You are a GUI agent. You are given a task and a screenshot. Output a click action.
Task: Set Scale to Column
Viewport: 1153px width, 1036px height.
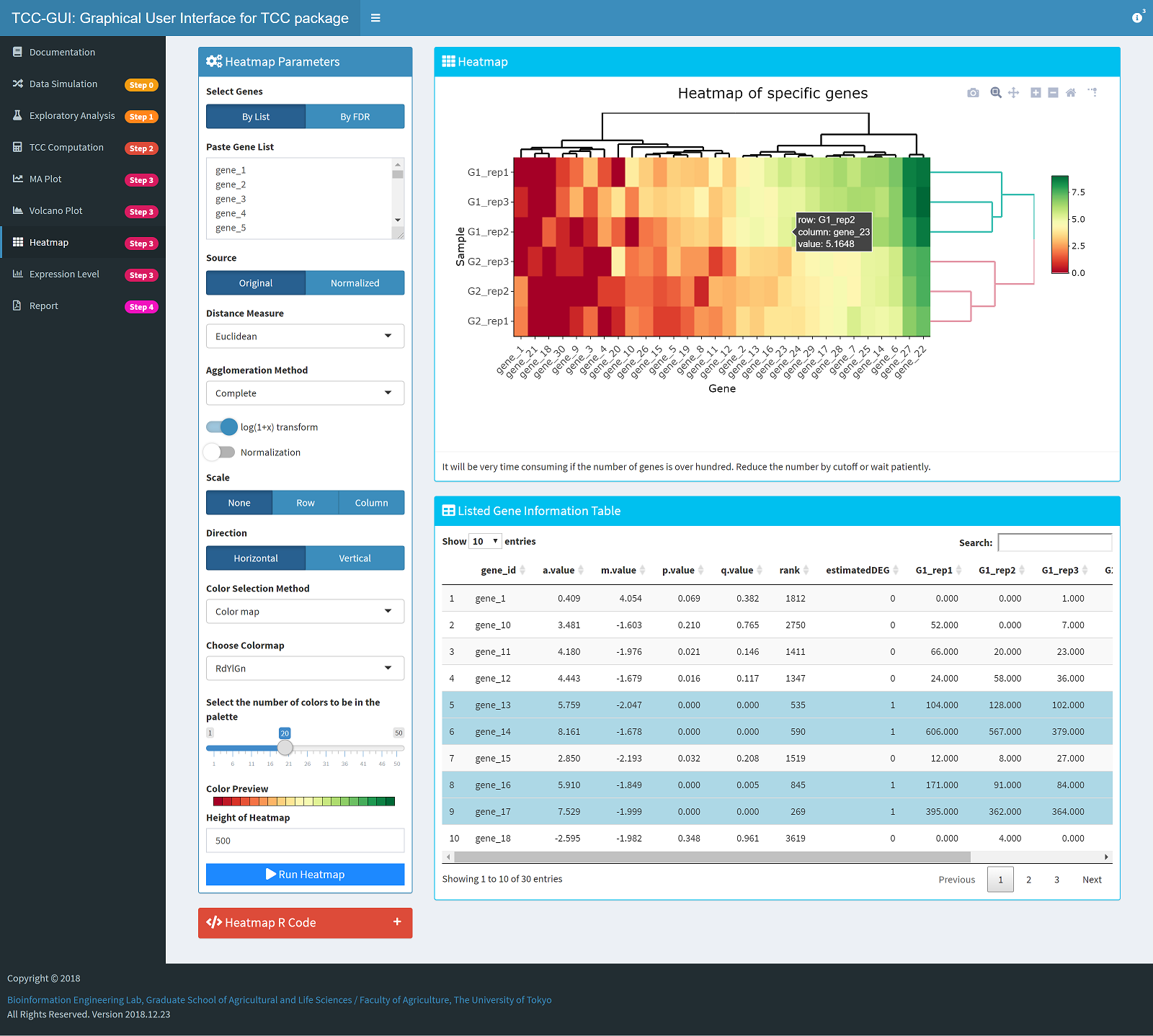372,503
